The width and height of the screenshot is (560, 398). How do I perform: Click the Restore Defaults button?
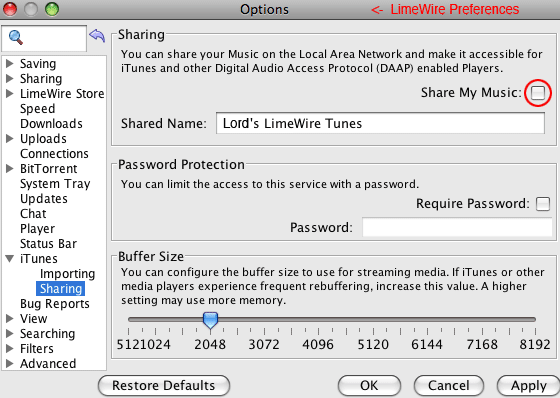pyautogui.click(x=164, y=385)
